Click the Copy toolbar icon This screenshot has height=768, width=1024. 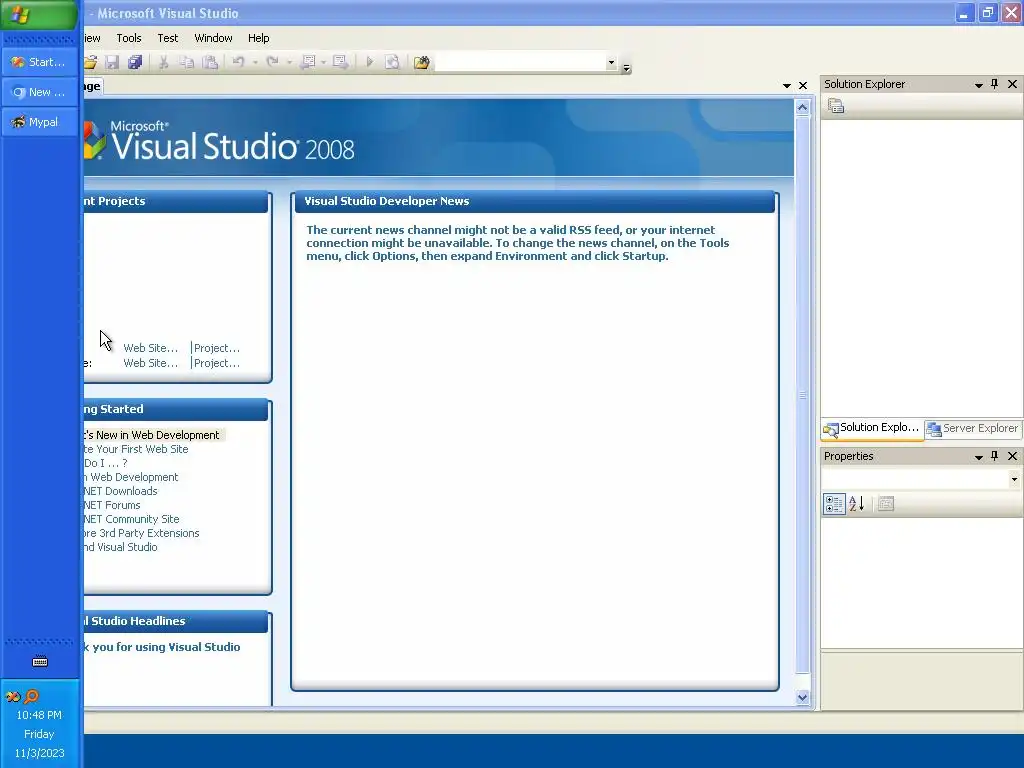tap(187, 62)
